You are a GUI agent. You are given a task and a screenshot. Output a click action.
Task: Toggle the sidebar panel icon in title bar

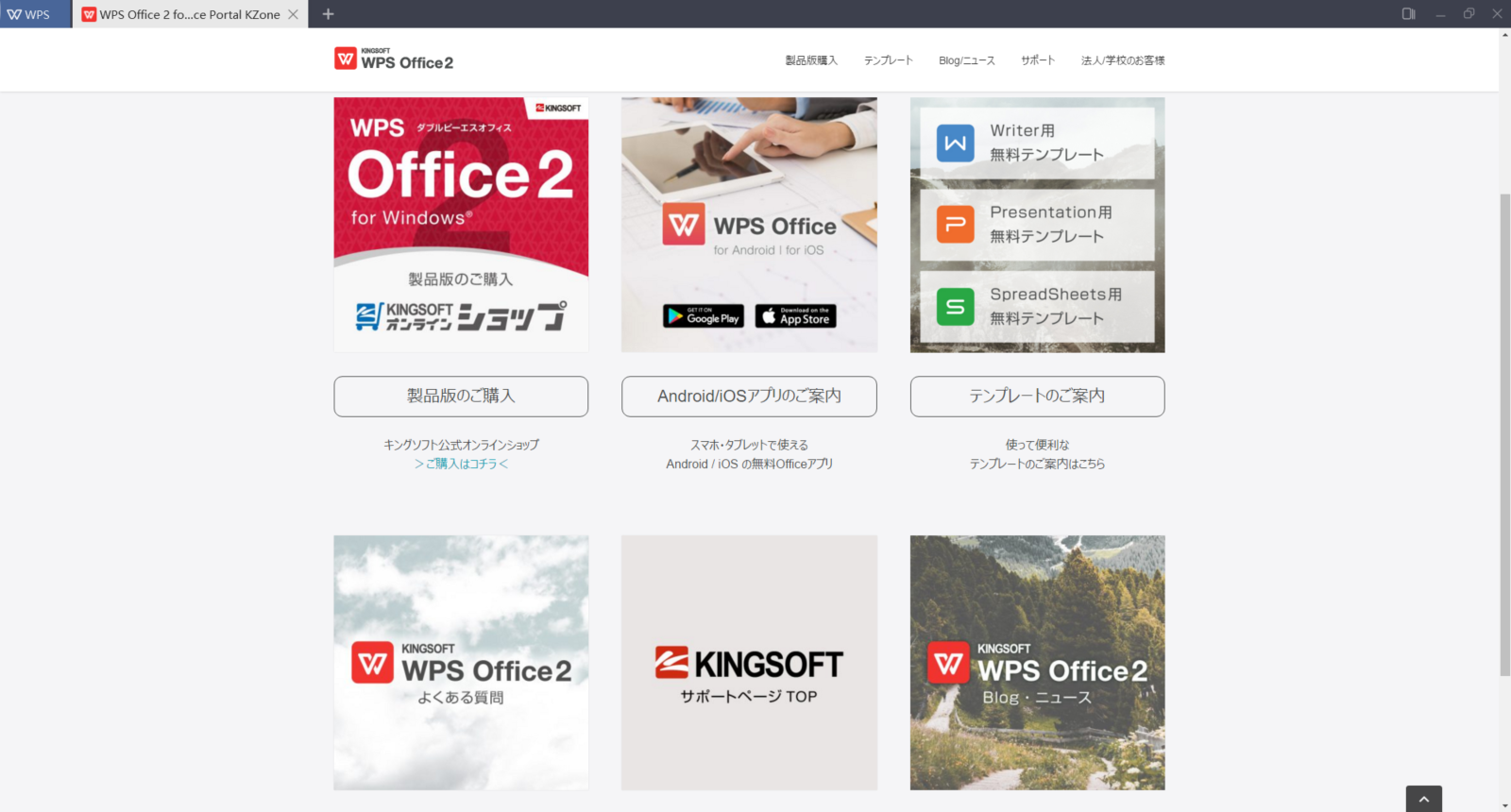coord(1408,14)
